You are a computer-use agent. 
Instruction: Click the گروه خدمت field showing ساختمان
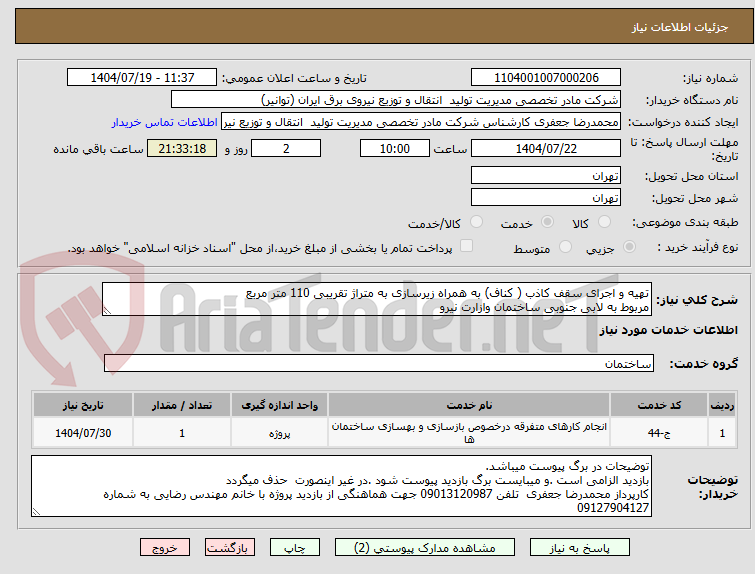[x=378, y=364]
